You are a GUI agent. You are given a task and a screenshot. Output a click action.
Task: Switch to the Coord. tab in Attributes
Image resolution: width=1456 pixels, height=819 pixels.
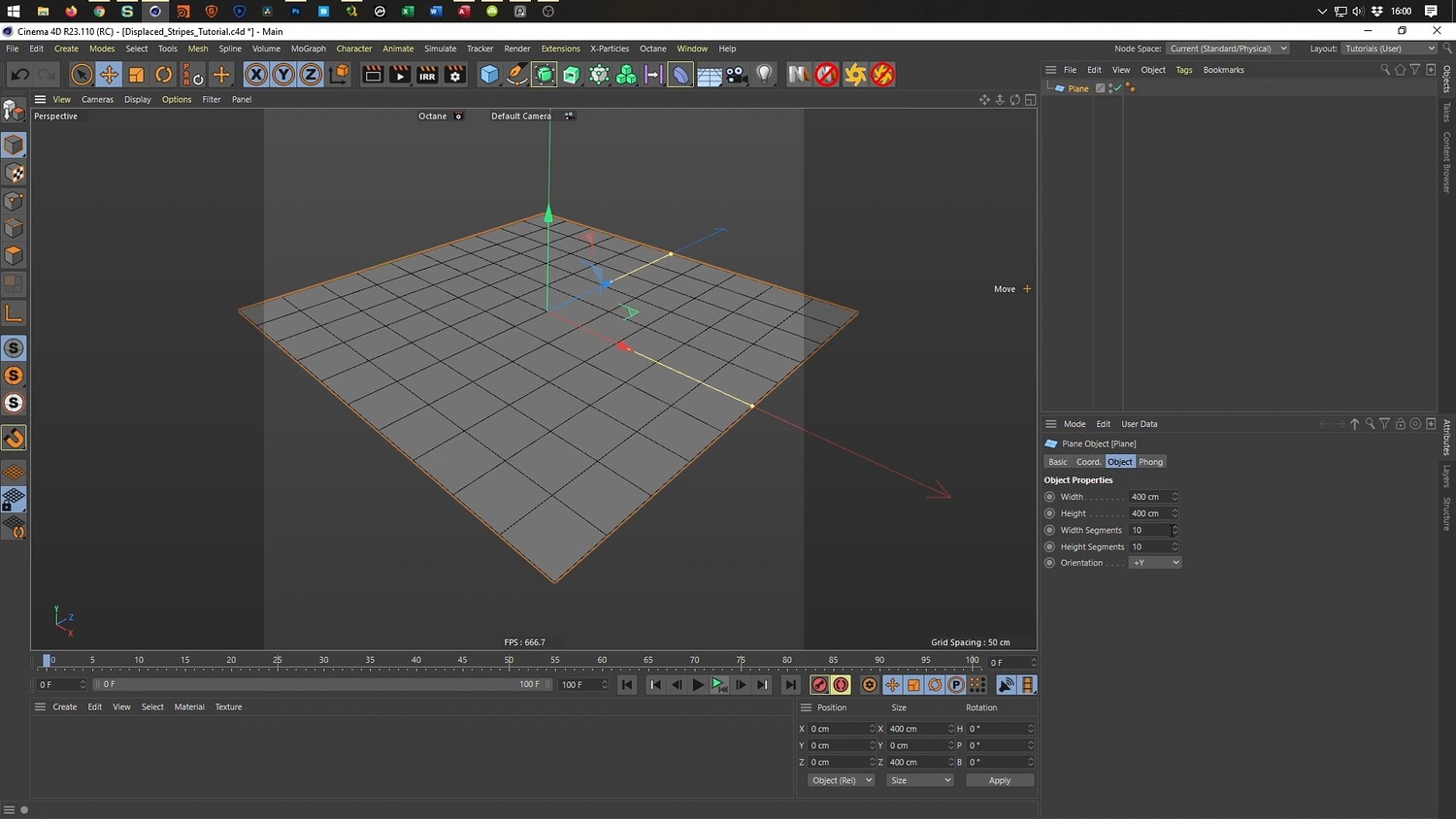(x=1088, y=462)
